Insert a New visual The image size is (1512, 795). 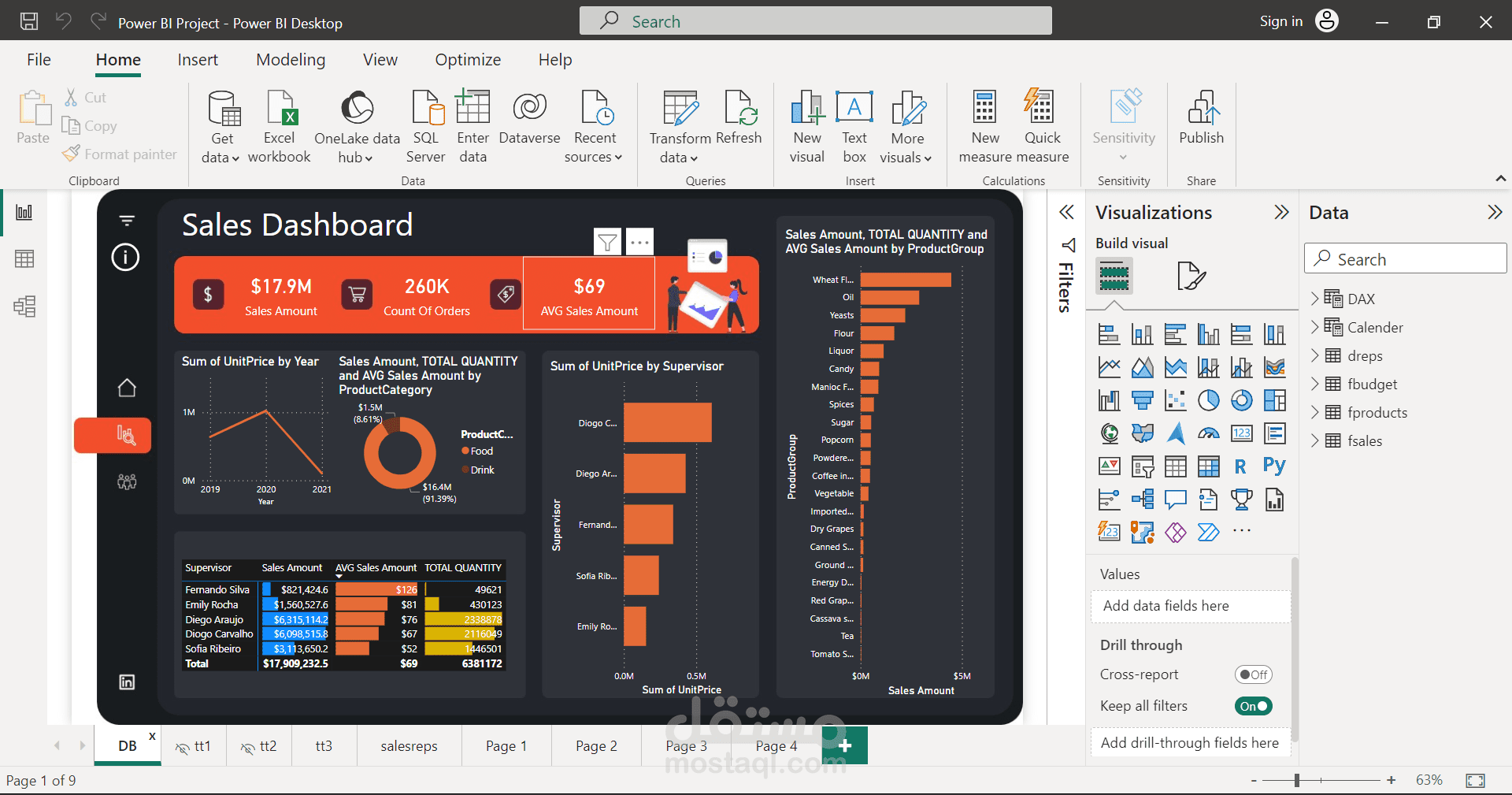pos(807,126)
